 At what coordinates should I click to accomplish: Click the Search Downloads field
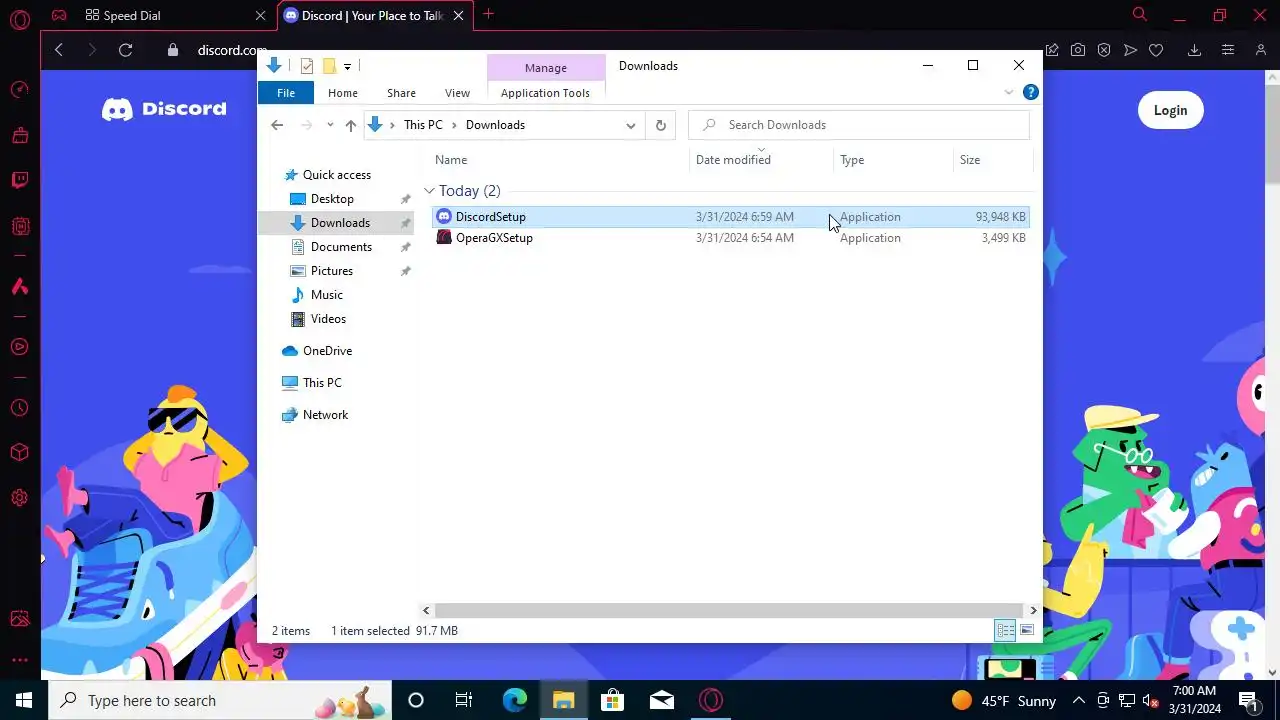859,125
